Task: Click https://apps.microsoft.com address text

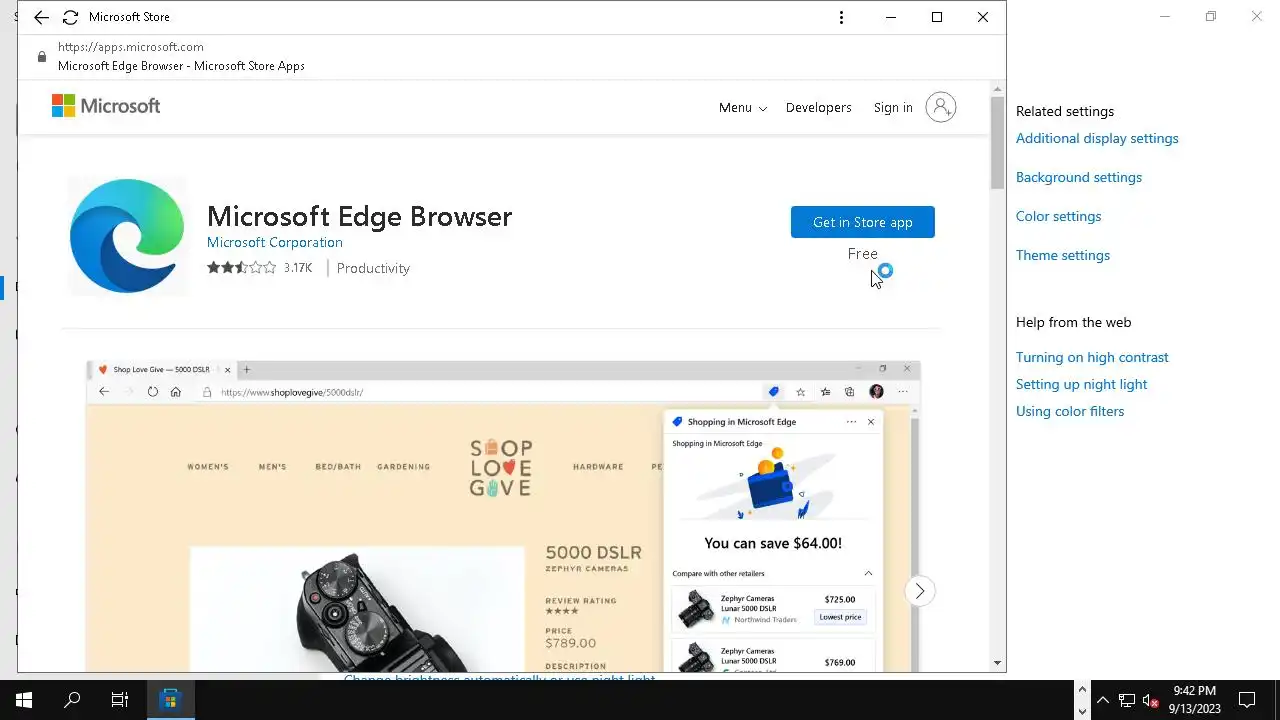Action: coord(131,47)
